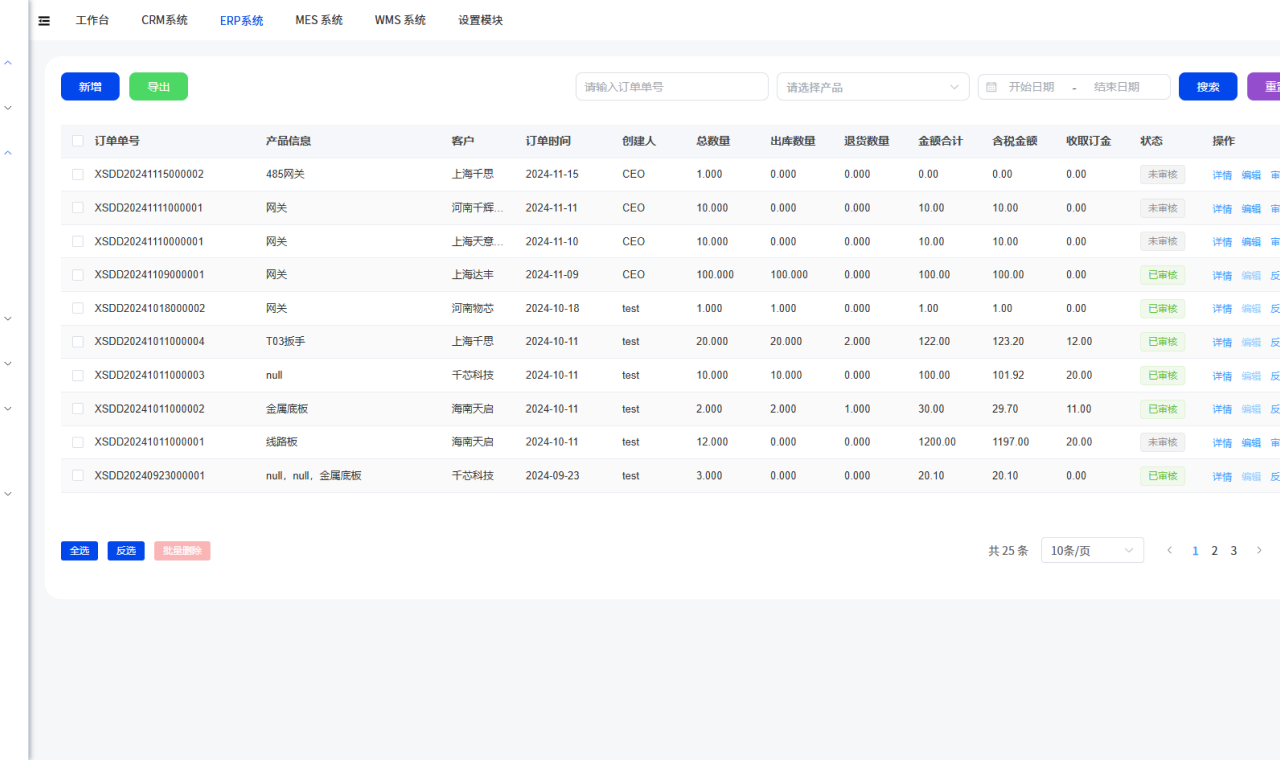The image size is (1280, 760).
Task: Click the 批量删除 batch delete button
Action: click(182, 551)
